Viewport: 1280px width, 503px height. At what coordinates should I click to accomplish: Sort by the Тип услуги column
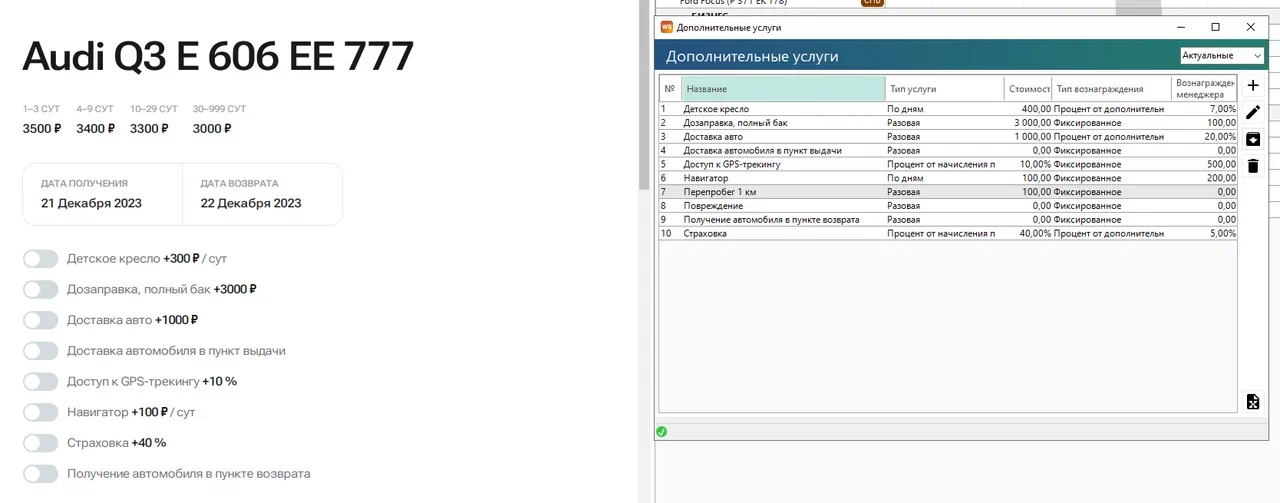(x=945, y=89)
